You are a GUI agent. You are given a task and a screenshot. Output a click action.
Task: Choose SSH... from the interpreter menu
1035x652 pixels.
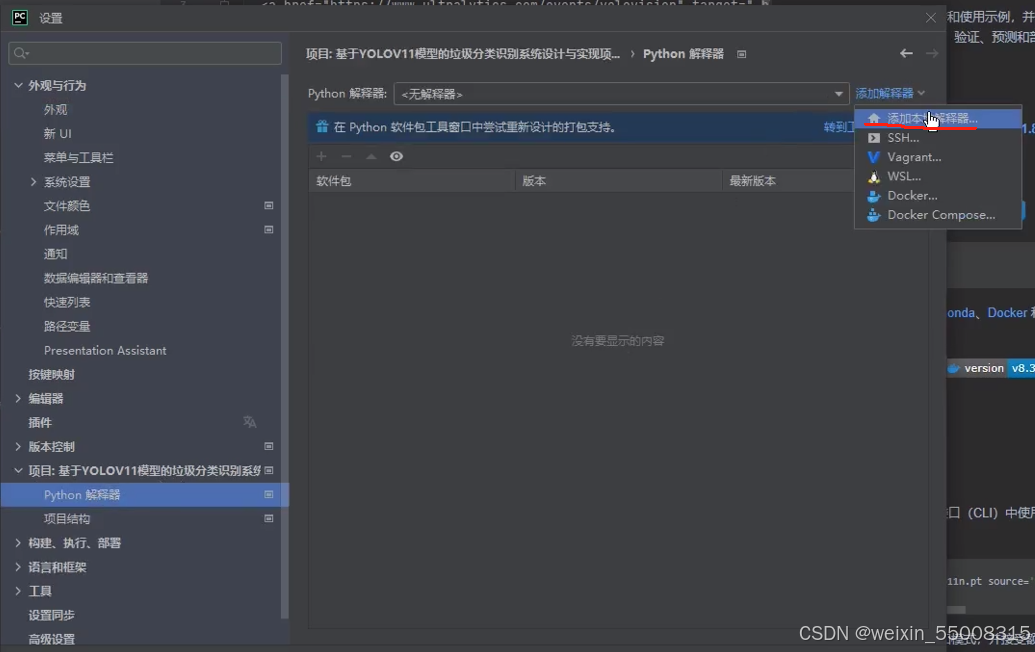938,138
